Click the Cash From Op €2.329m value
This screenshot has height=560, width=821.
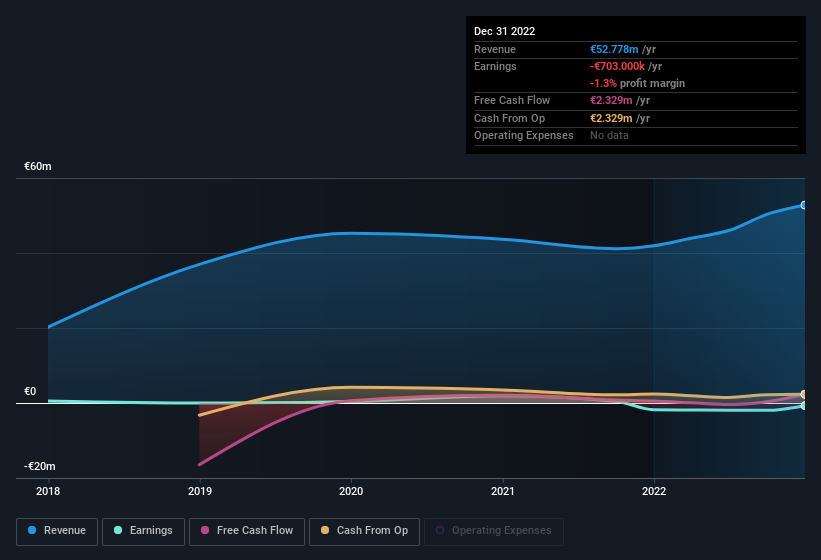point(611,118)
